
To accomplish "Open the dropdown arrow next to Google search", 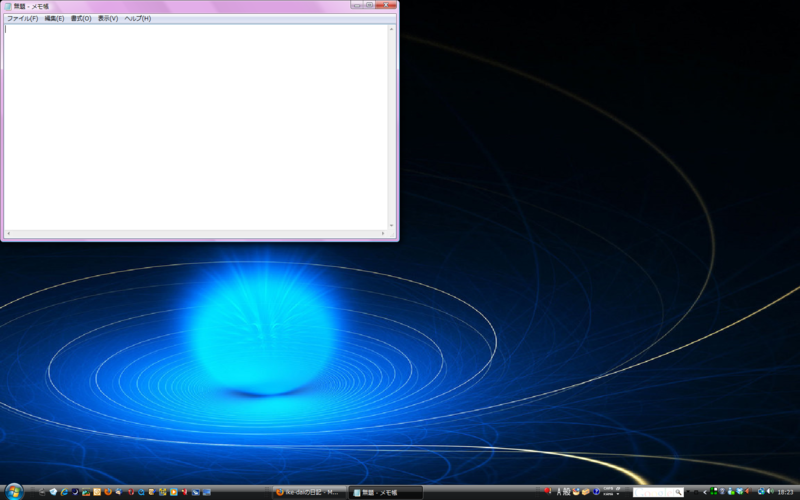I will pyautogui.click(x=688, y=492).
